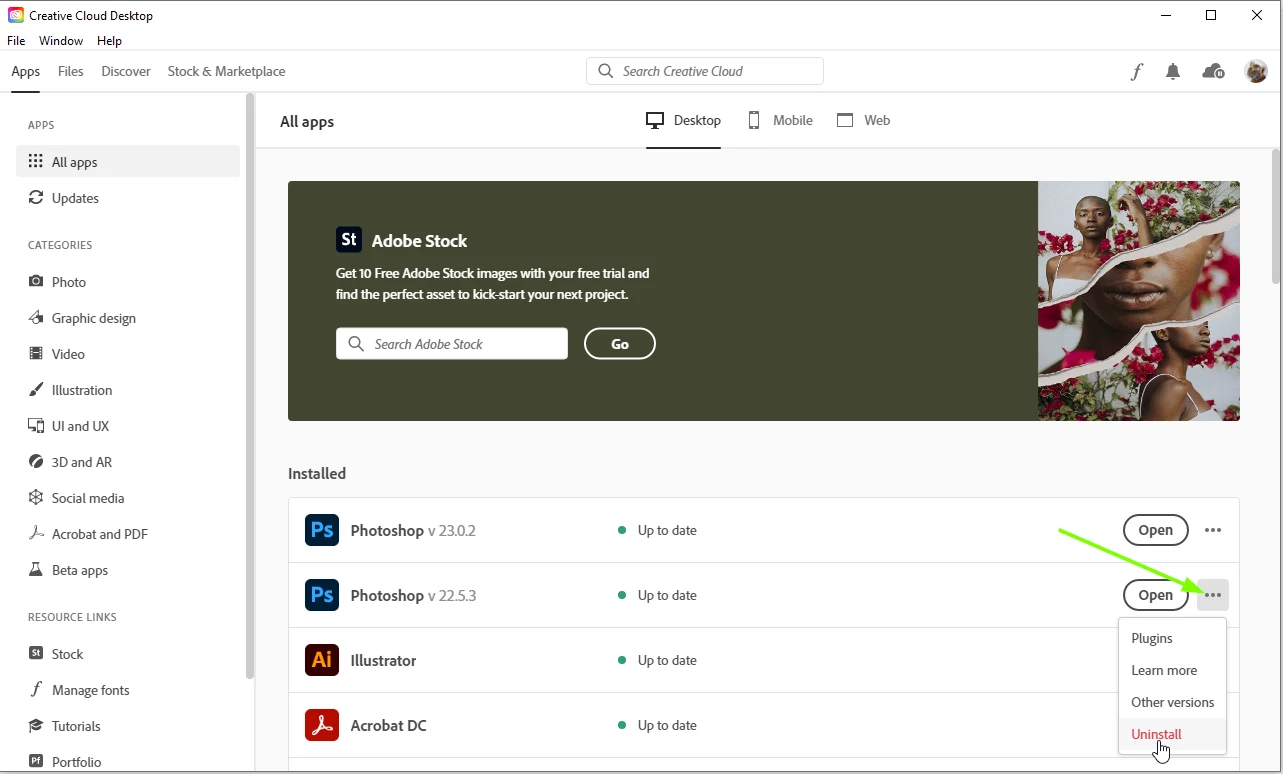This screenshot has width=1283, height=774.
Task: Focus the Search Adobe Stock field
Action: point(452,344)
